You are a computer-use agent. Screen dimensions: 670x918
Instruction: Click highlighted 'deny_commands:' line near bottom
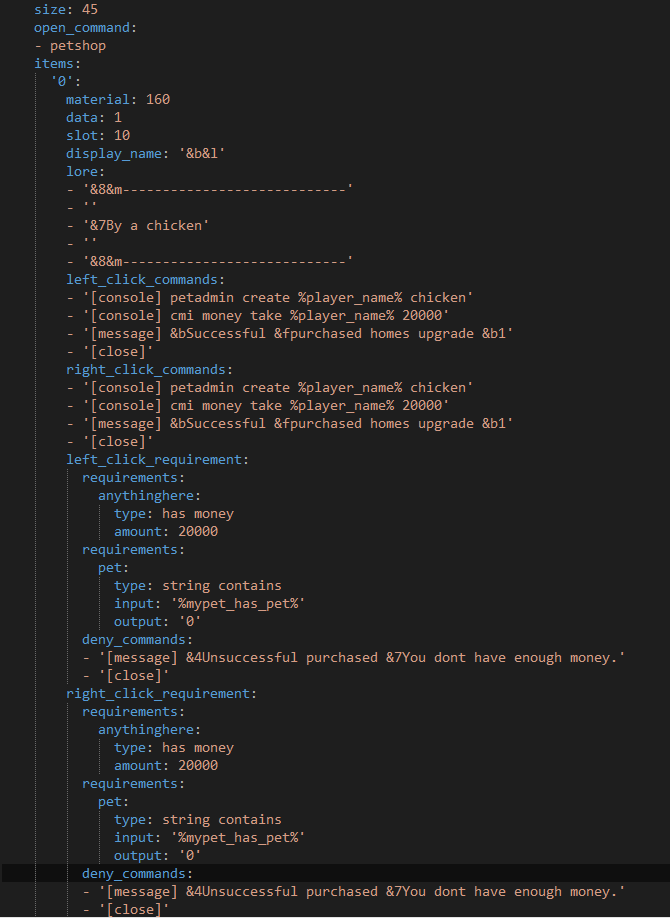tap(137, 873)
